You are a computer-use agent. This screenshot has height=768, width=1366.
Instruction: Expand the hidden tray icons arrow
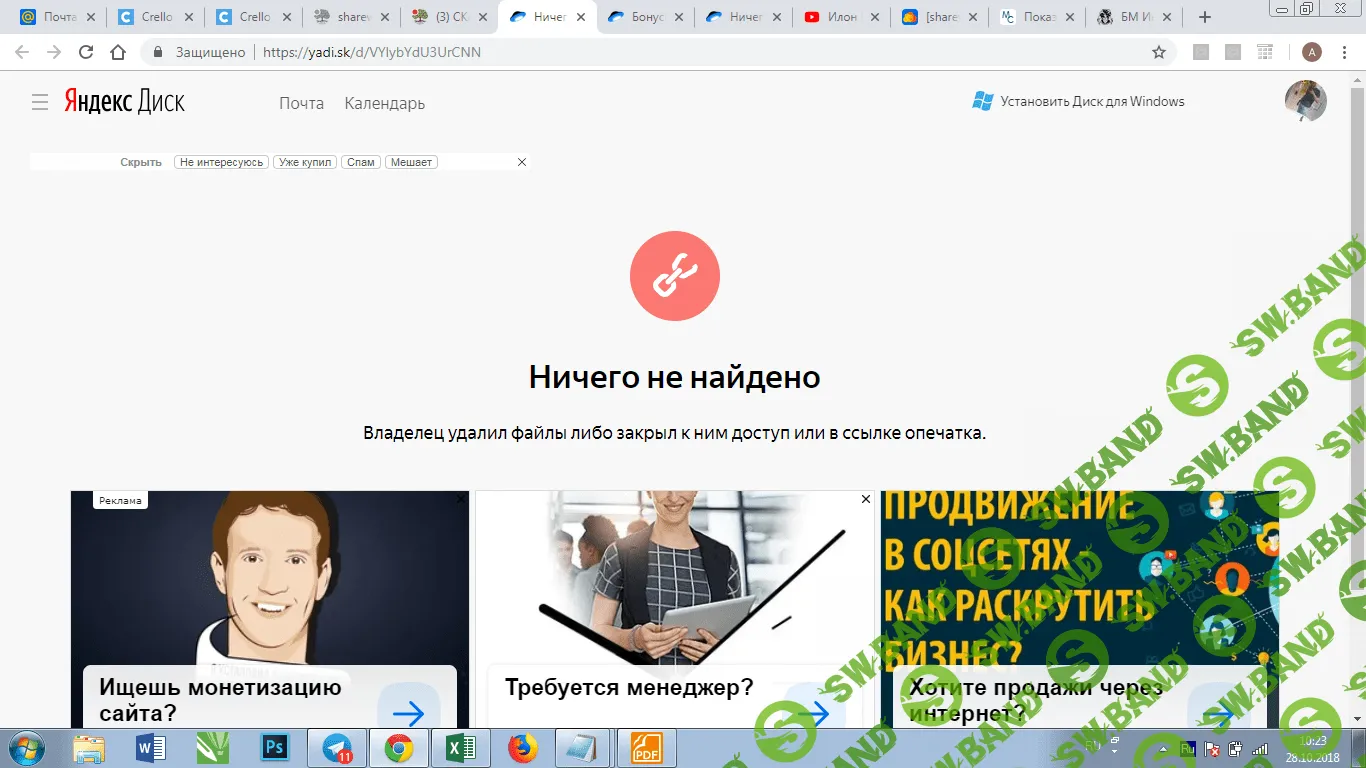1162,747
